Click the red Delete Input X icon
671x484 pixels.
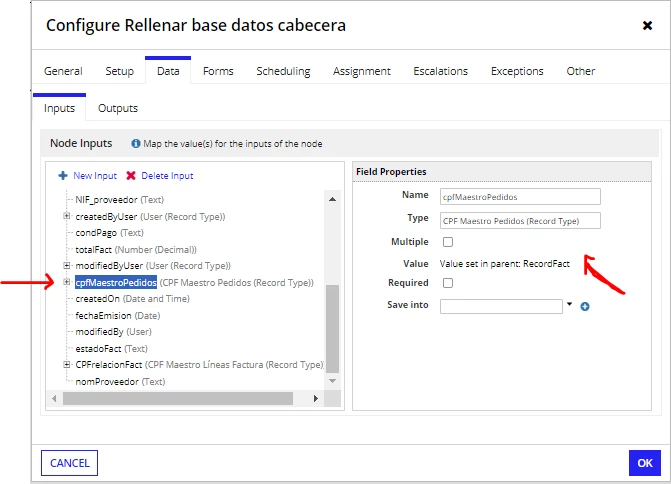(x=131, y=175)
